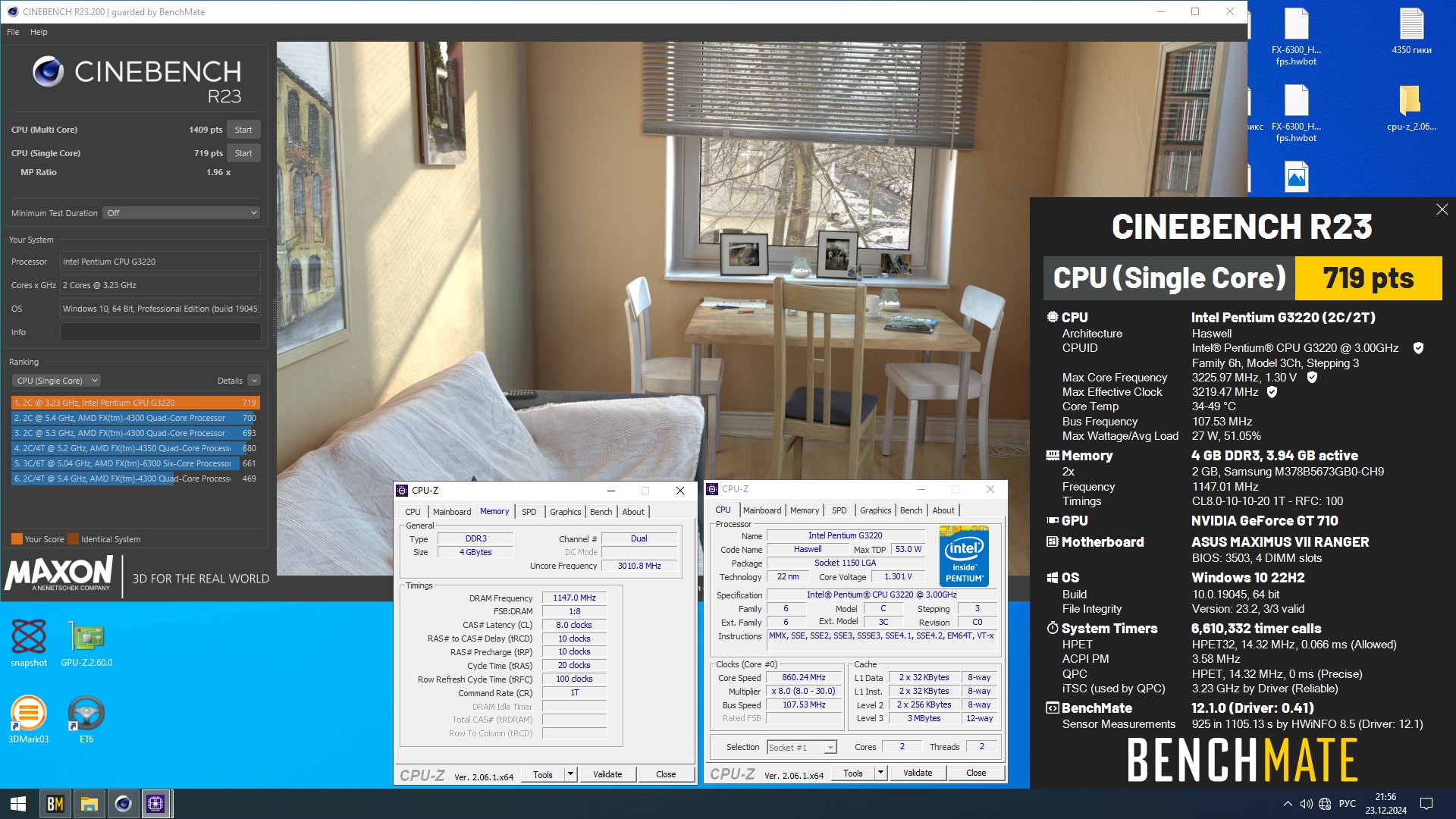Expand the ranking Details arrow
Screen dimensions: 1456x819
point(254,381)
